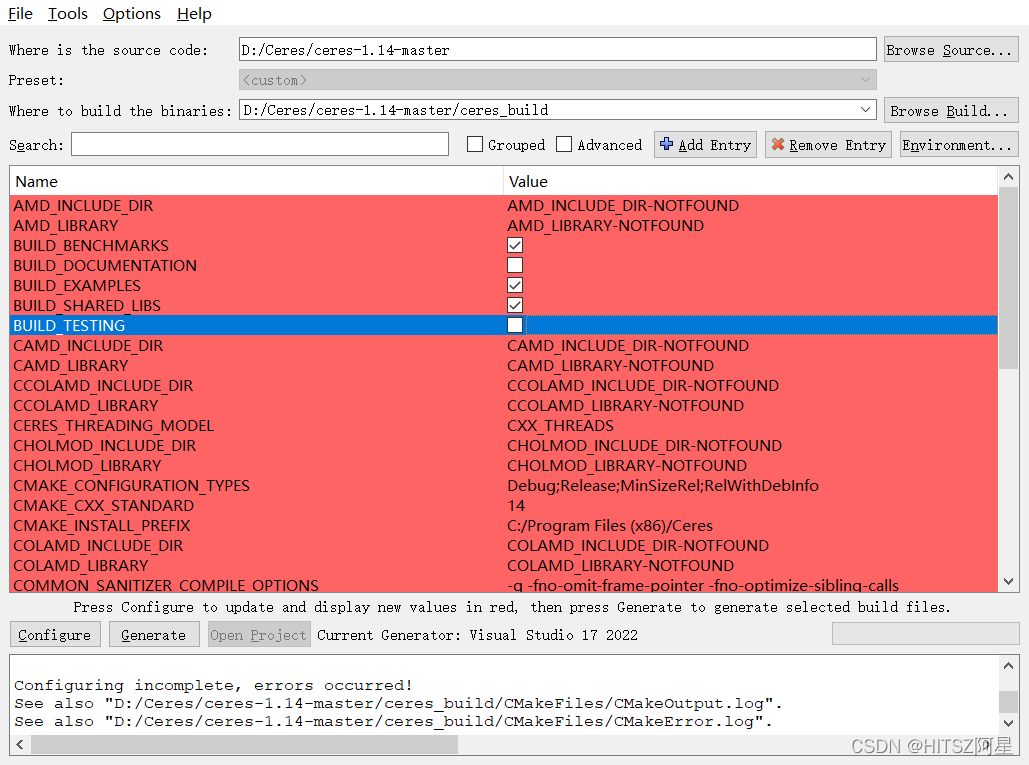Select the CHOLMOD_INCLUDE_DIR entry
1029x765 pixels.
coord(104,445)
